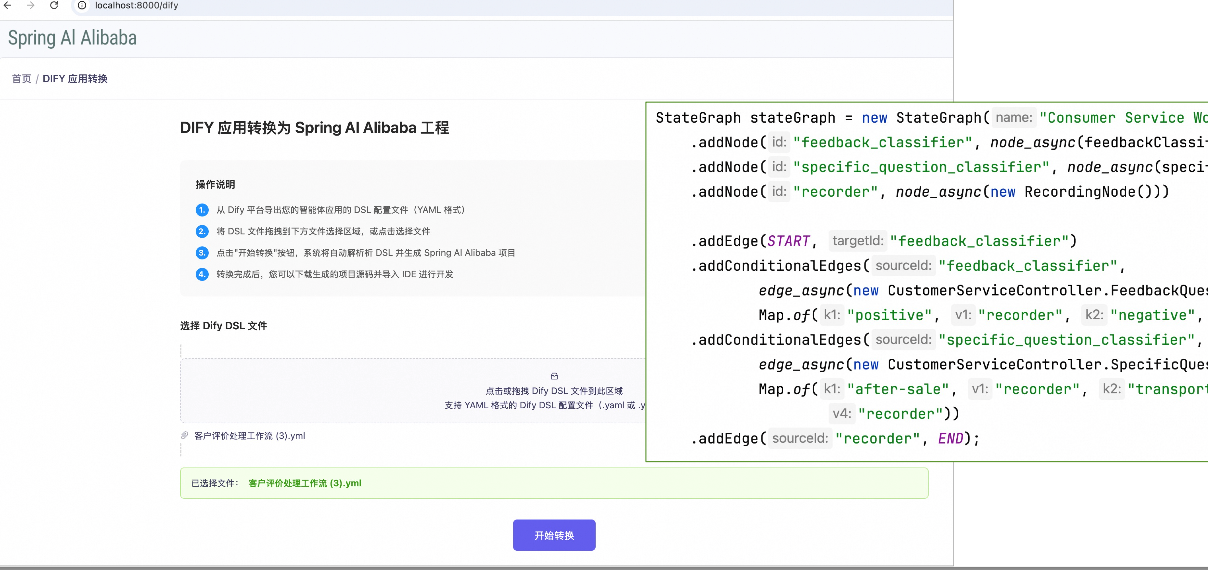This screenshot has height=570, width=1208.
Task: Click step 2 text about dragging DSL file
Action: (323, 231)
